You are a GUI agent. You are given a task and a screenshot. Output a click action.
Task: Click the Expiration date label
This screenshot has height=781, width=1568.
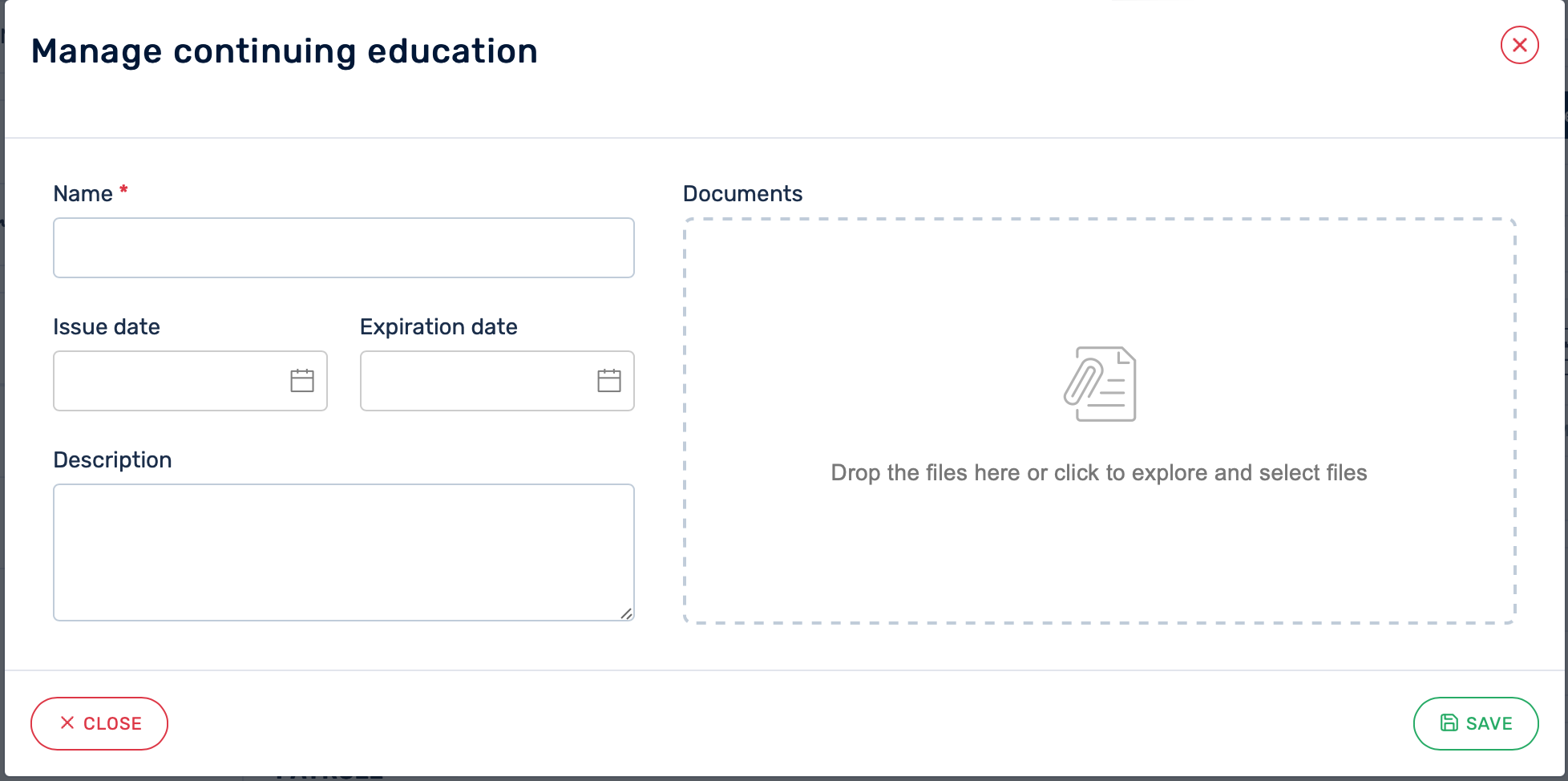click(x=438, y=327)
